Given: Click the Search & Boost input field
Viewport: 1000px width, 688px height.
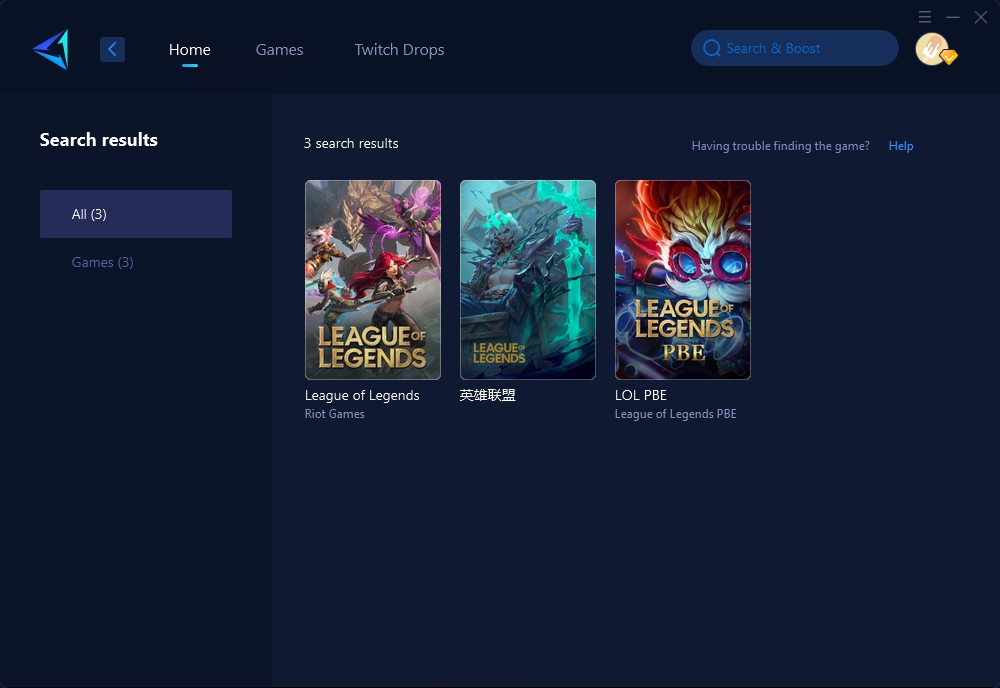Looking at the screenshot, I should pyautogui.click(x=795, y=48).
